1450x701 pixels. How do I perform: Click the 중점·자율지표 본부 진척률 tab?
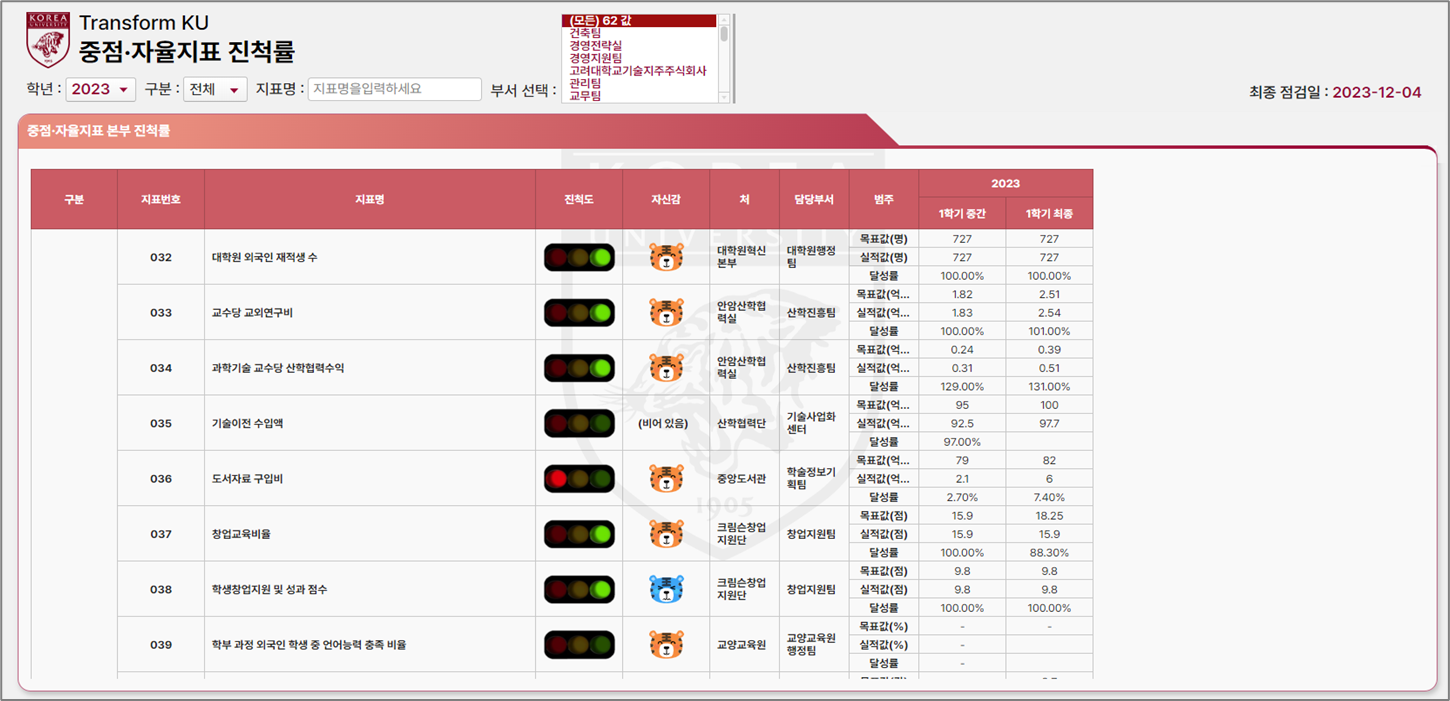(x=100, y=131)
